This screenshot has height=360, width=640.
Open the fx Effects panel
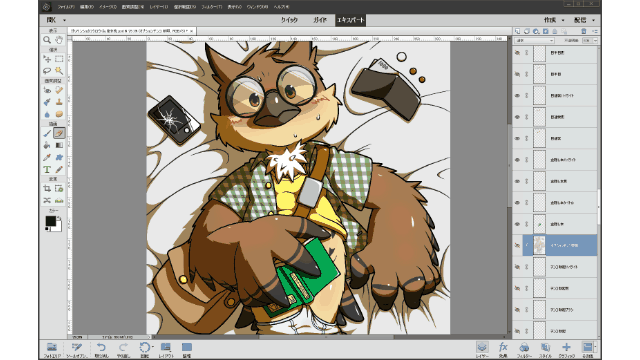503,349
